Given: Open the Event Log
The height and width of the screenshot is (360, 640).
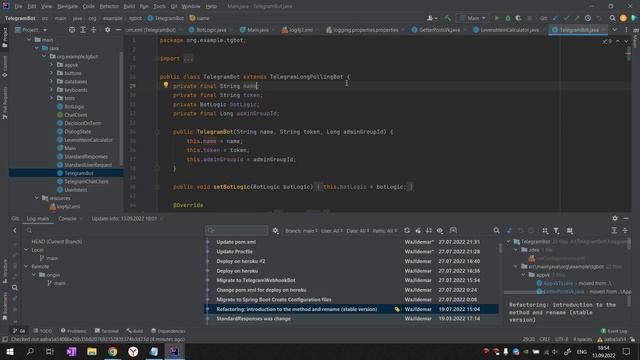Looking at the screenshot, I should [614, 331].
